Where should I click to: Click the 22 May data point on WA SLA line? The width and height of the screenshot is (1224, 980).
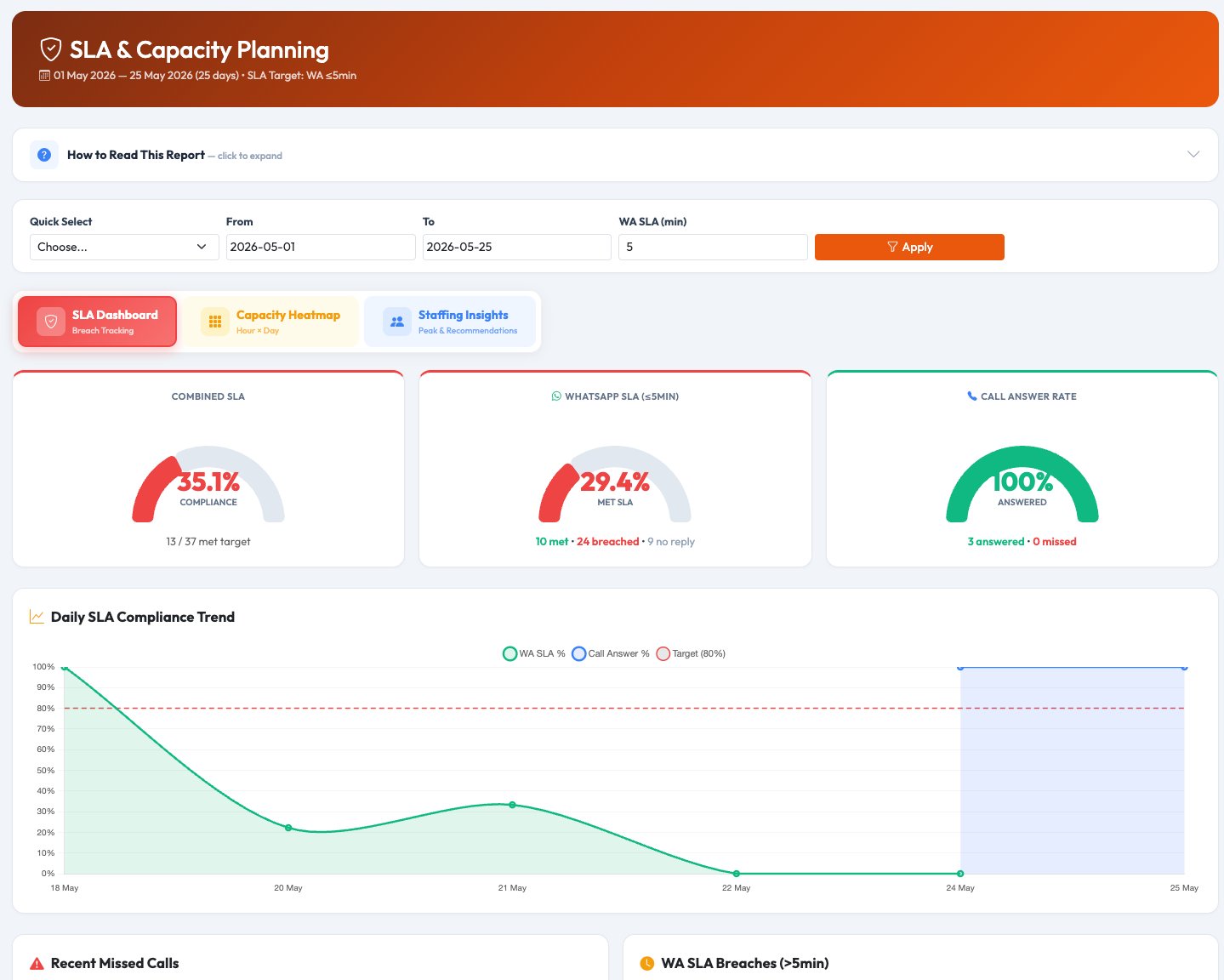pos(737,874)
